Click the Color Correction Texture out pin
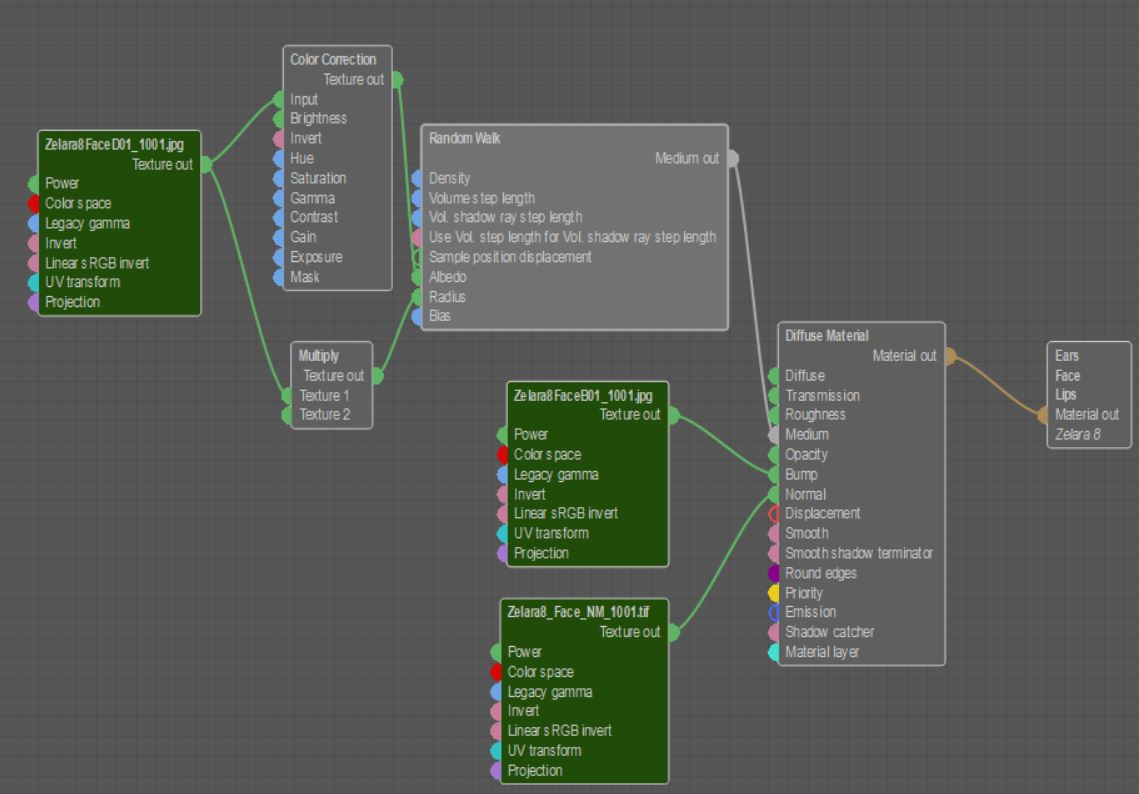 coord(397,79)
